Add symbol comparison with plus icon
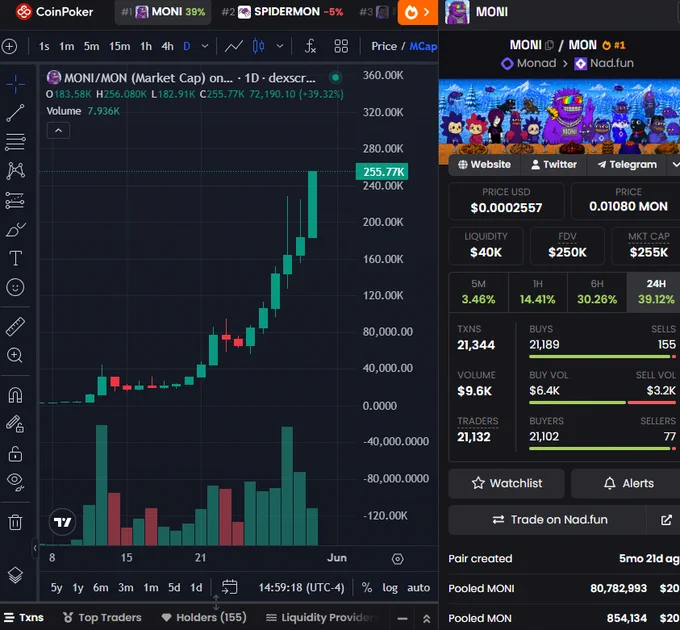Viewport: 680px width, 630px height. [x=10, y=46]
